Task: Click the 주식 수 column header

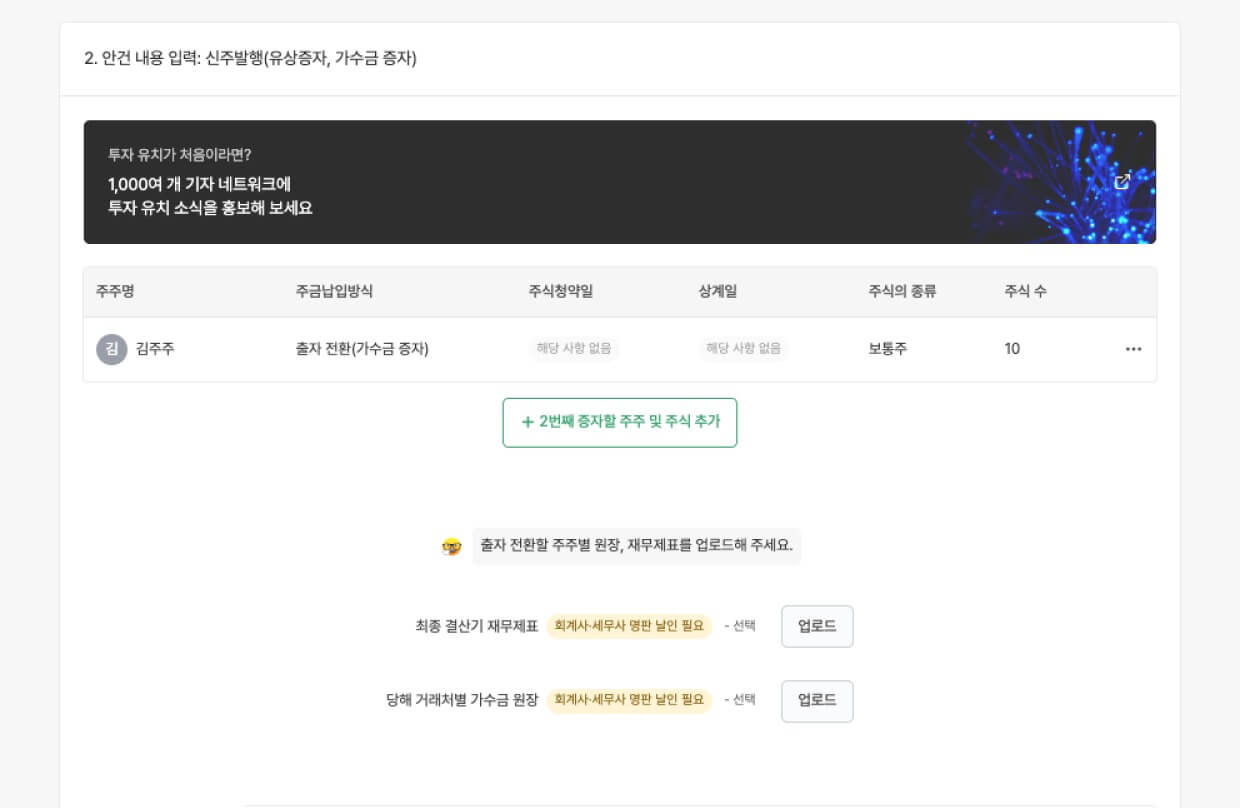Action: 1026,292
